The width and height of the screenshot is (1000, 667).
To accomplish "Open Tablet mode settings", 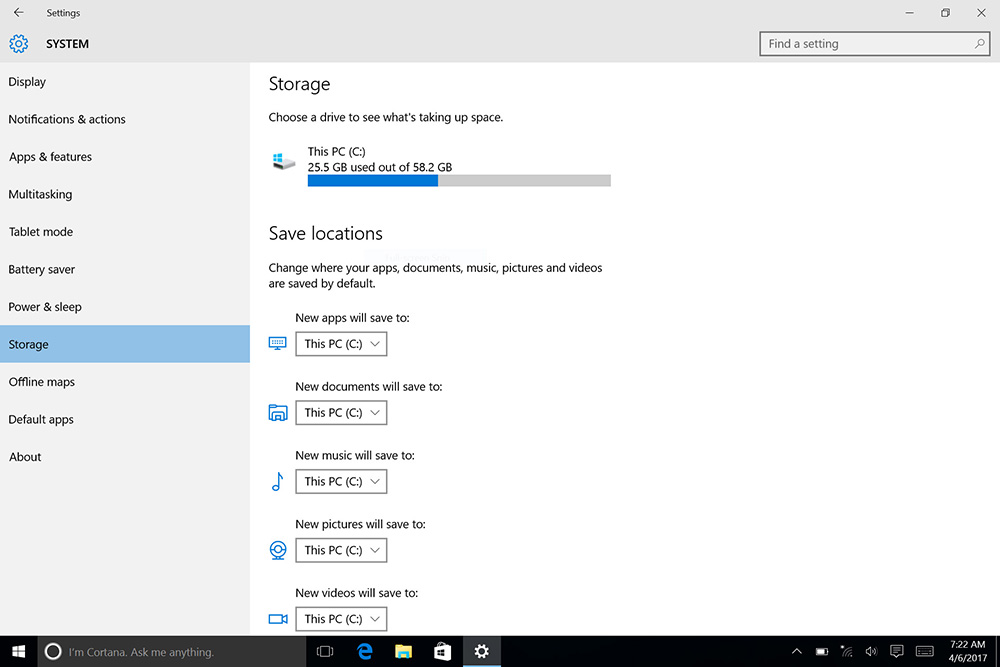I will click(x=125, y=231).
